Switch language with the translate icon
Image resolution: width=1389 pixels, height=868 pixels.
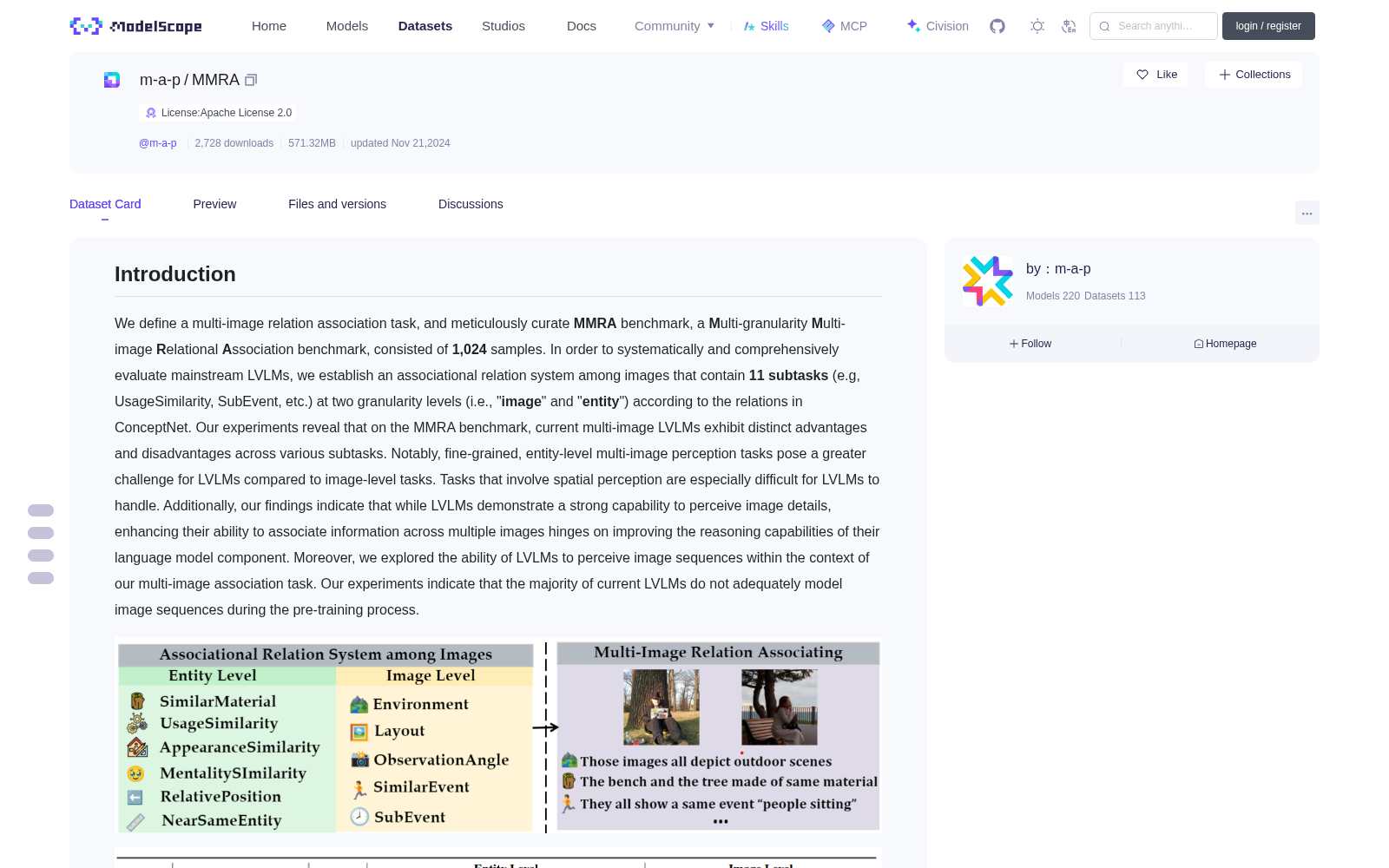pos(1070,26)
